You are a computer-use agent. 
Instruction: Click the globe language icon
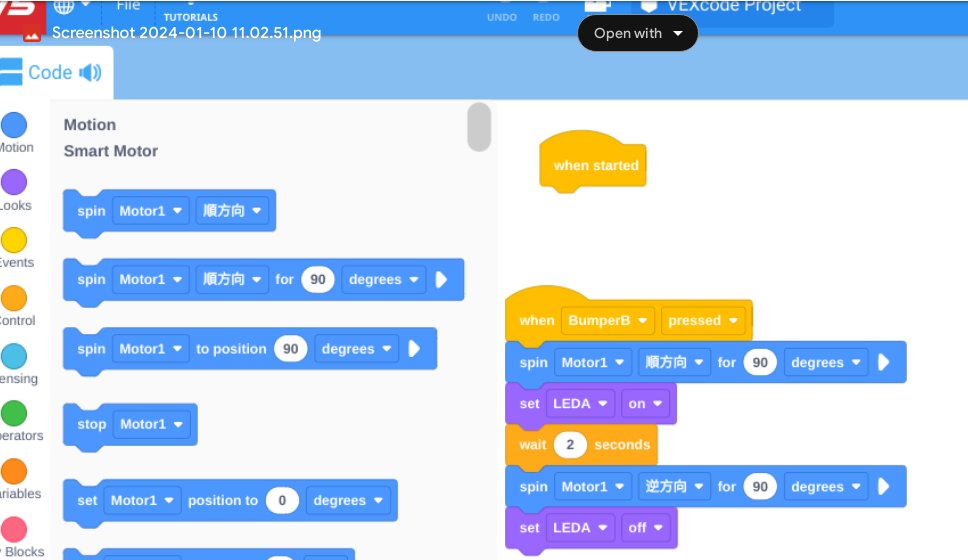(x=64, y=6)
